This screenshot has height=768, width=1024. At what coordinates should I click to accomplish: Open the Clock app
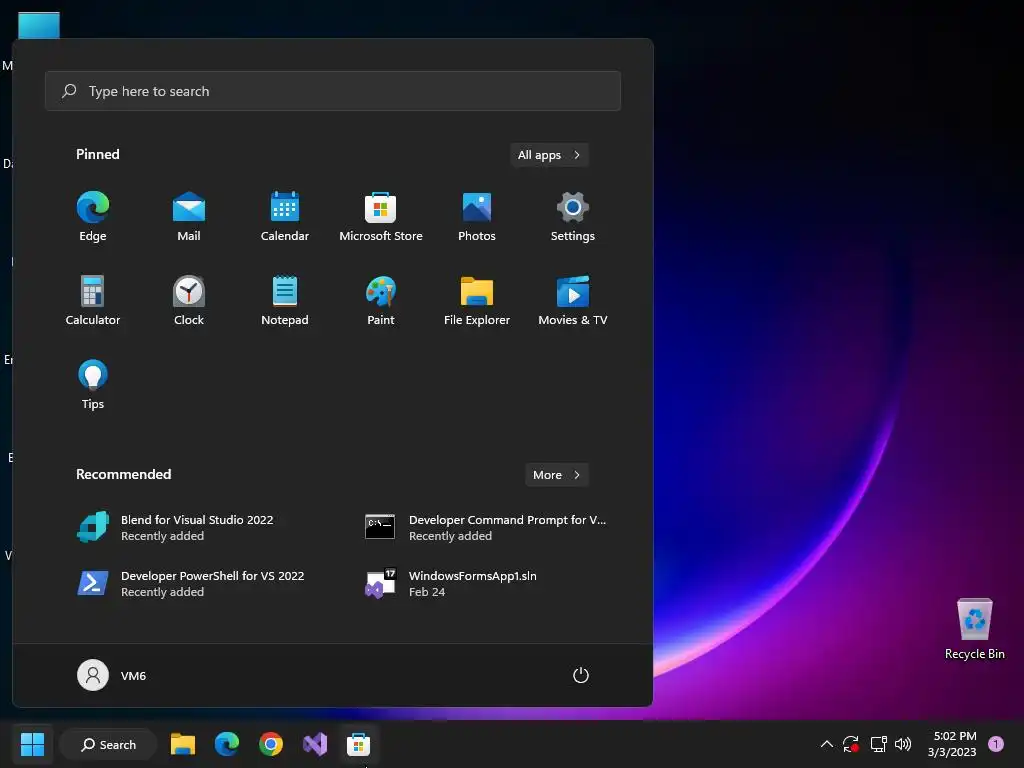189,300
